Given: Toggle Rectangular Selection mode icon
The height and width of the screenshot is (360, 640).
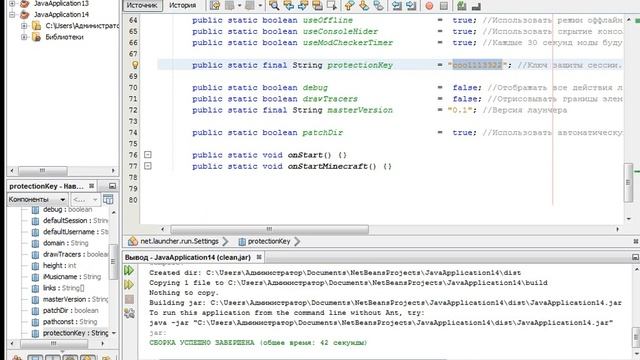Looking at the screenshot, I should 331,5.
